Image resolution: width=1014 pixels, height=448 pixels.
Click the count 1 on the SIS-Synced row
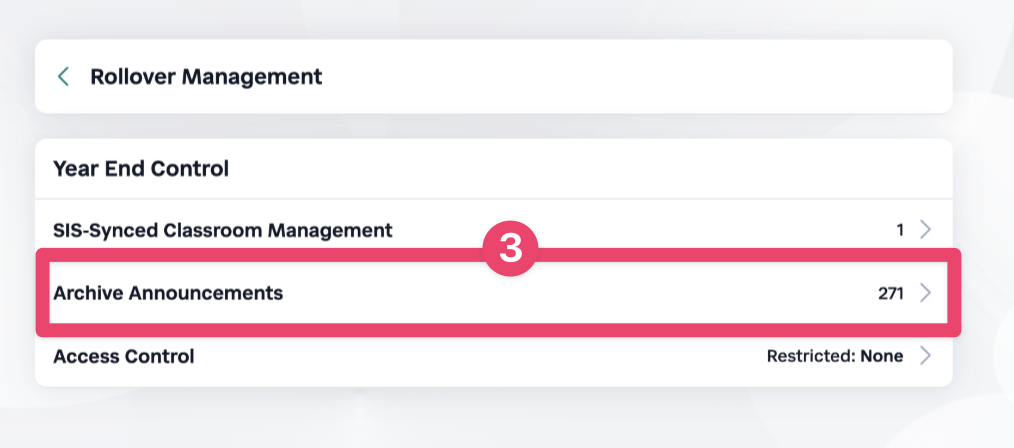pyautogui.click(x=900, y=230)
